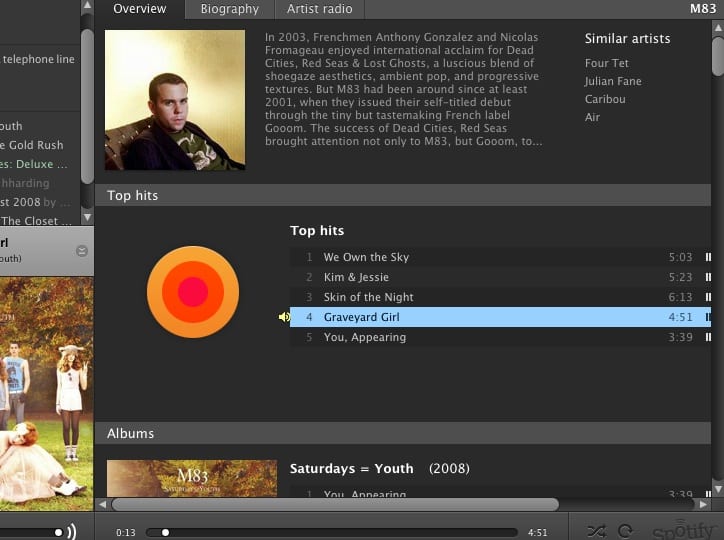Click the left arrow of the horizontal scrollbar
Viewport: 724px width, 540px height.
pyautogui.click(x=102, y=504)
